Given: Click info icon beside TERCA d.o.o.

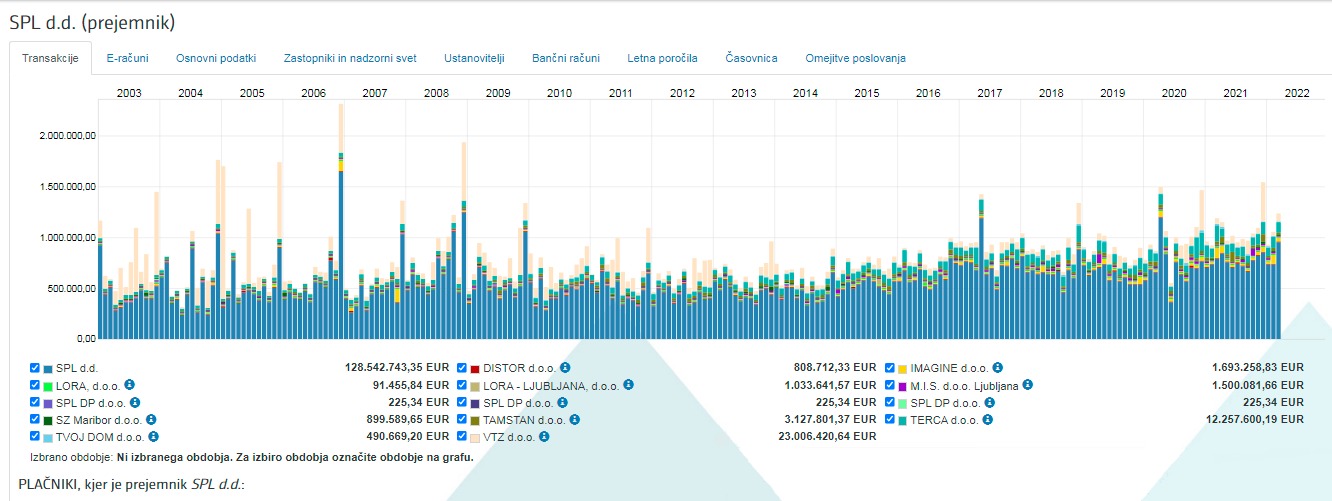Looking at the screenshot, I should (988, 419).
